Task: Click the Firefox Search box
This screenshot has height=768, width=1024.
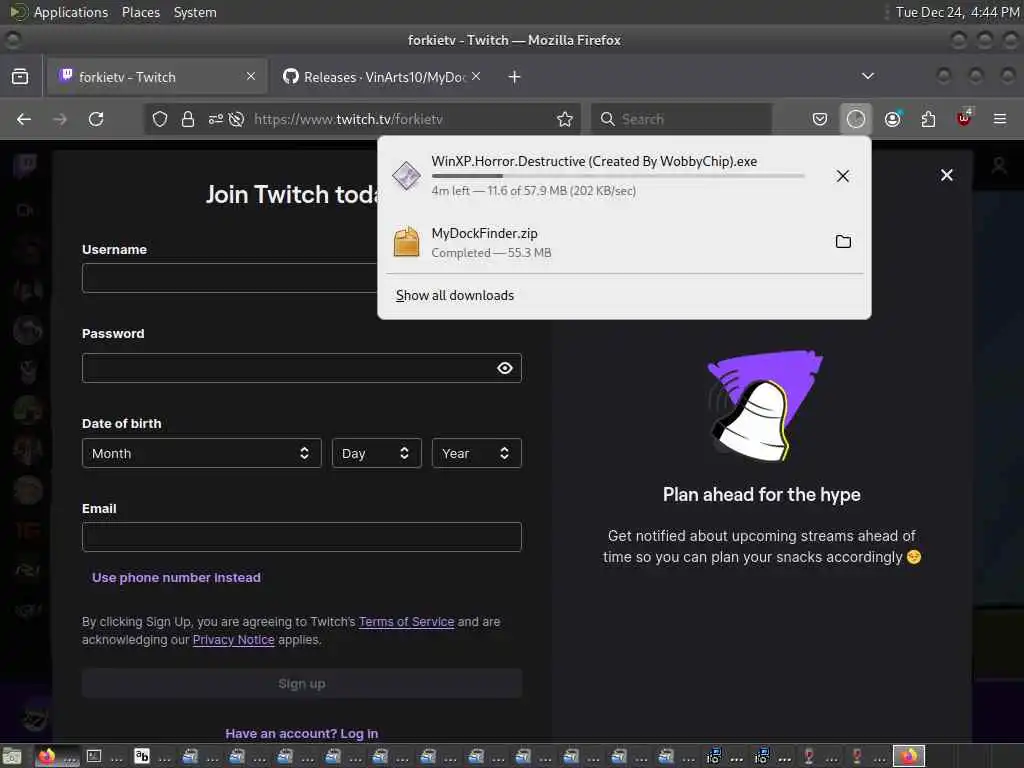Action: (682, 119)
